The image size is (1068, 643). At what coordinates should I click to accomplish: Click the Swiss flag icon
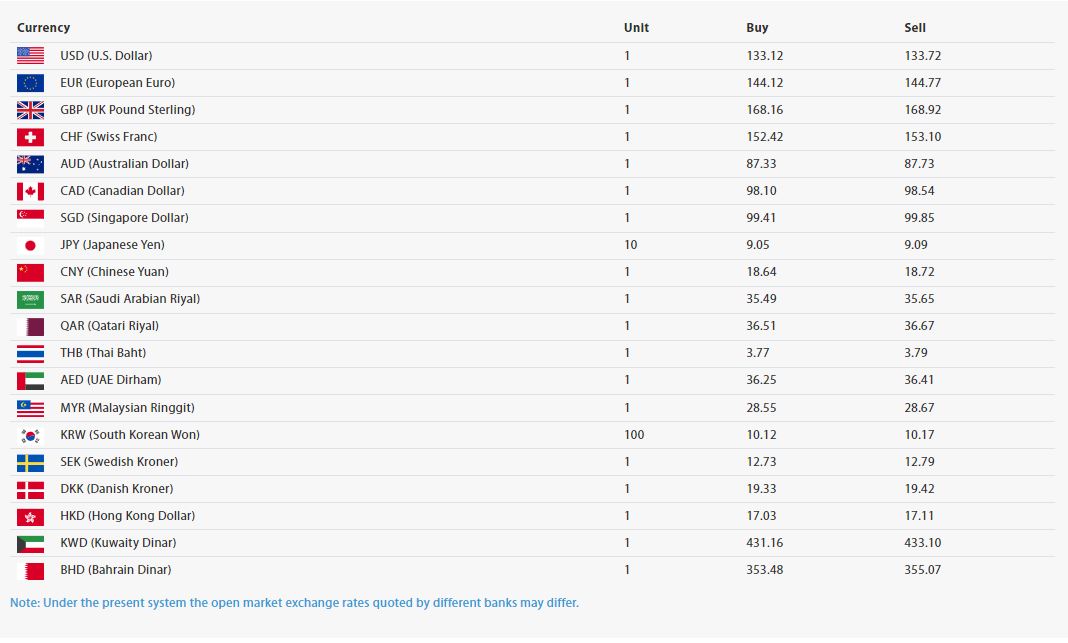click(x=30, y=137)
